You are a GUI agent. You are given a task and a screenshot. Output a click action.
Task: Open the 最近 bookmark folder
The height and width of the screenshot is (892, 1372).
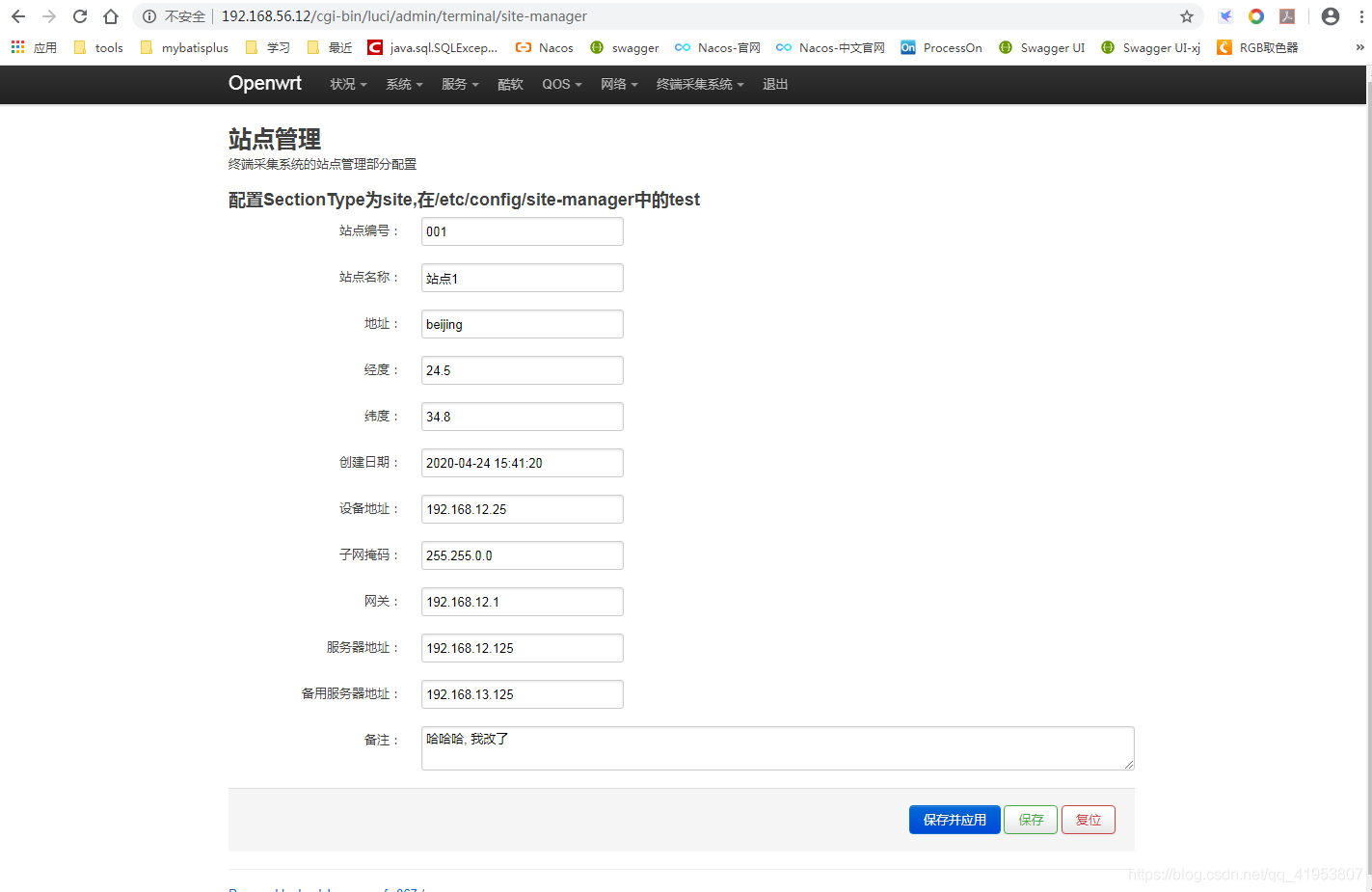click(330, 47)
